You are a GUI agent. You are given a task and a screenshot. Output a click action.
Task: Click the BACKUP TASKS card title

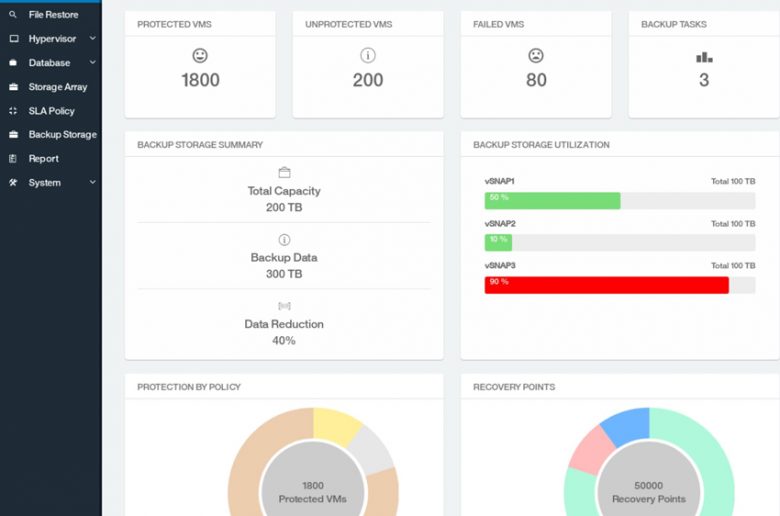click(674, 24)
